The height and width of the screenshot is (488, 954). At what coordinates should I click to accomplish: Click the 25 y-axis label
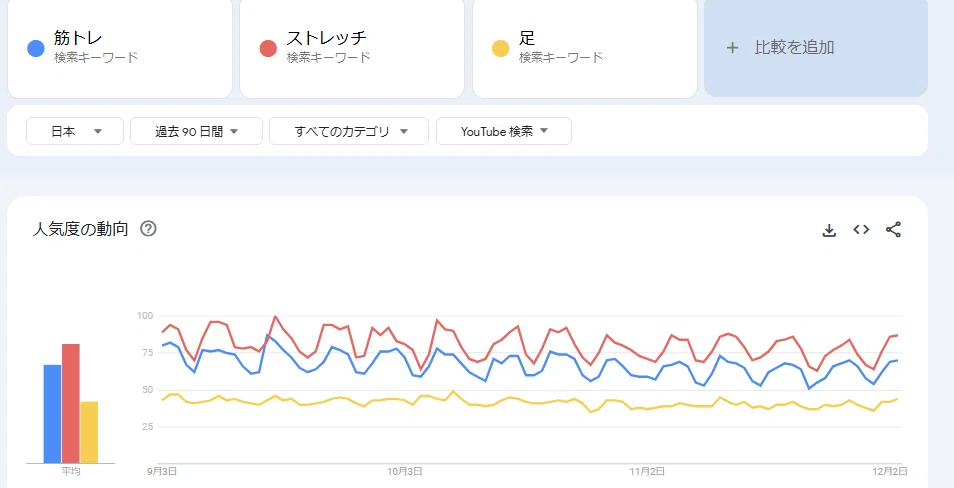146,427
